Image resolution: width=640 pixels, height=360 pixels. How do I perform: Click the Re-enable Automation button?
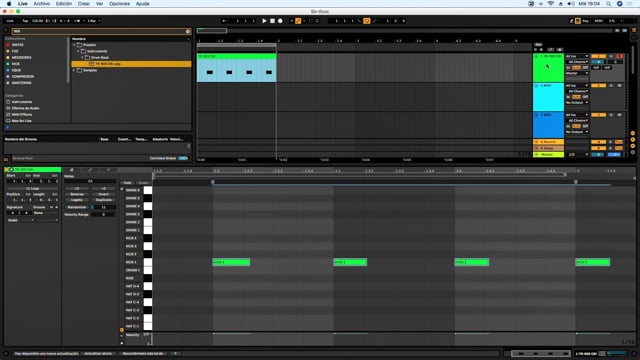tap(304, 21)
